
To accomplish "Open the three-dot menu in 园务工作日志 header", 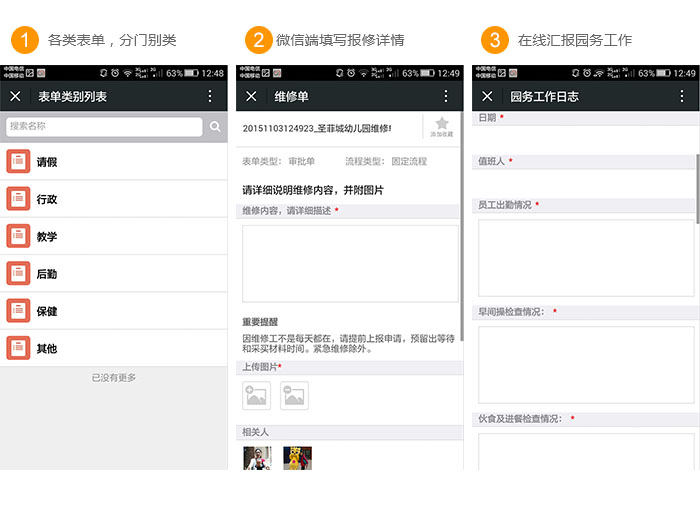I will [x=682, y=96].
